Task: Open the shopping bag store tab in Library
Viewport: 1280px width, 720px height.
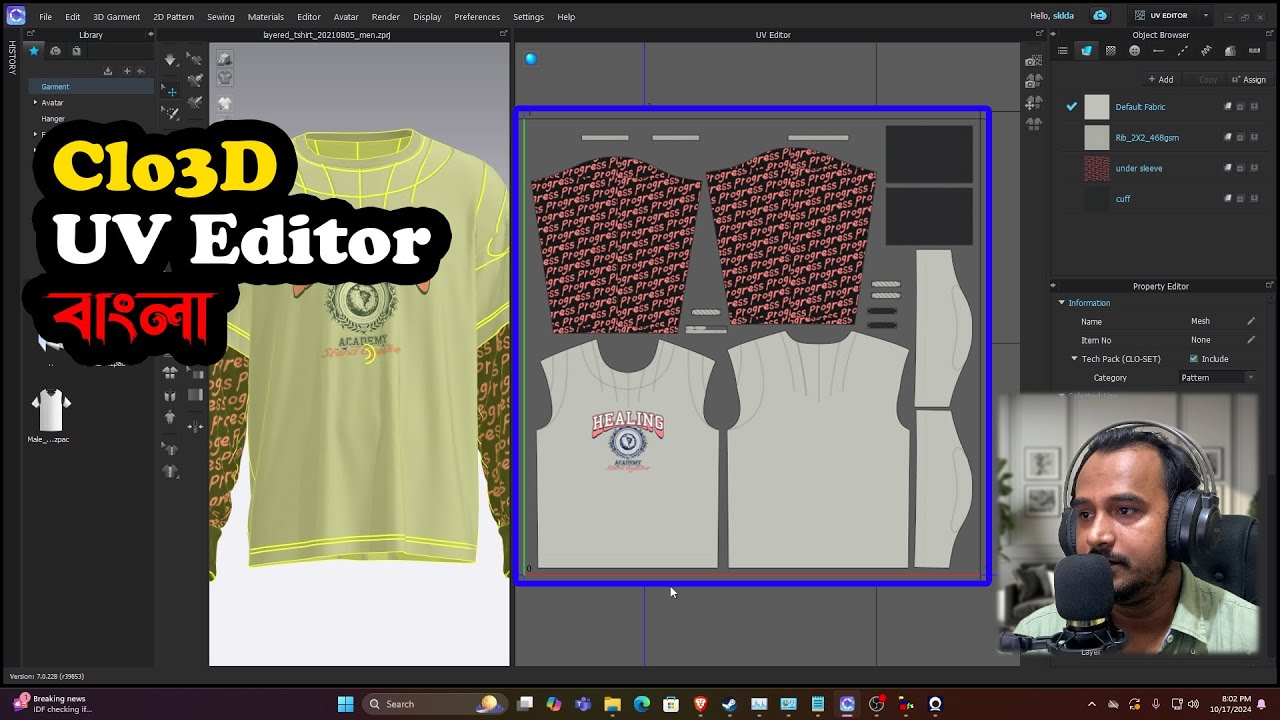Action: pos(76,51)
